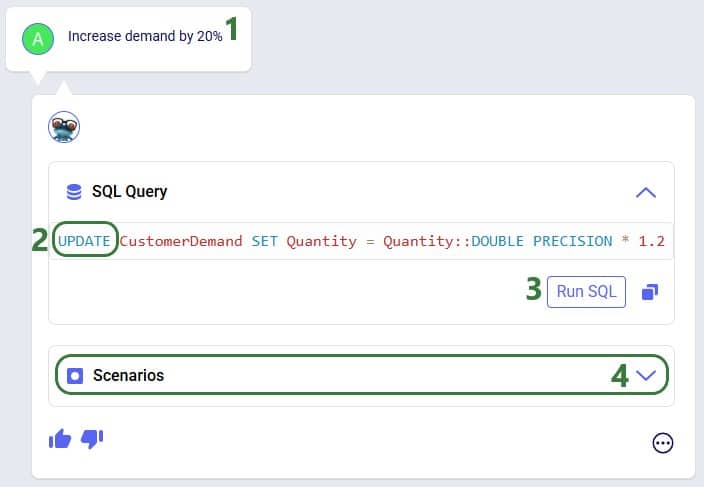Give a thumbs down to the response
The height and width of the screenshot is (487, 704).
coord(92,439)
